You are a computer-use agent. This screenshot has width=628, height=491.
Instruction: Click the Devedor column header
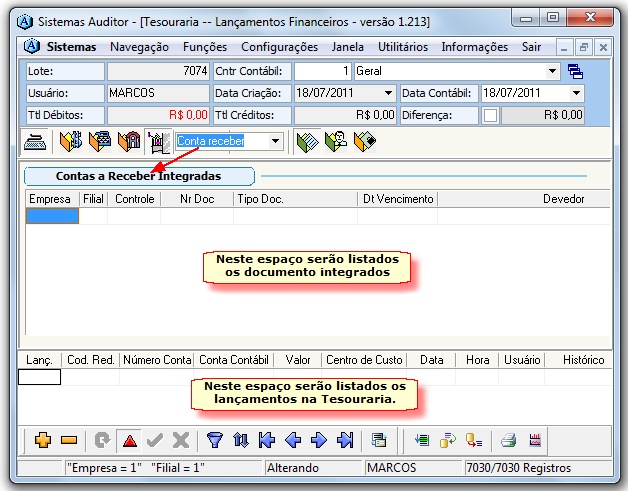pos(524,199)
